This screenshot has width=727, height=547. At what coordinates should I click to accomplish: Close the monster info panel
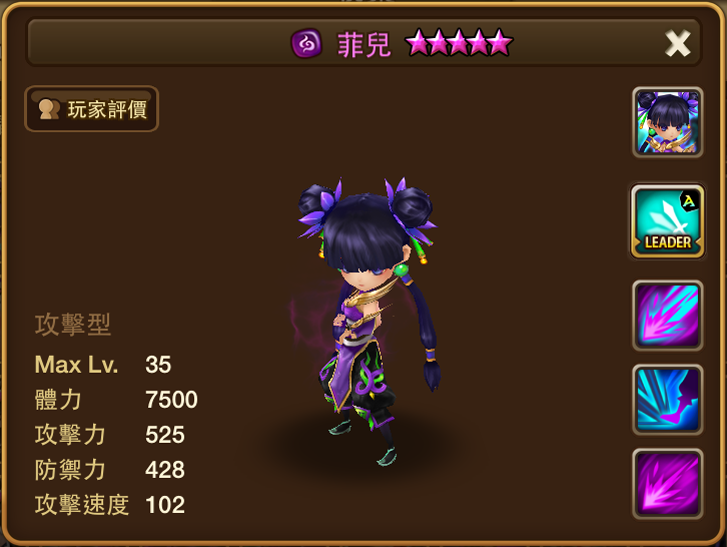coord(677,44)
